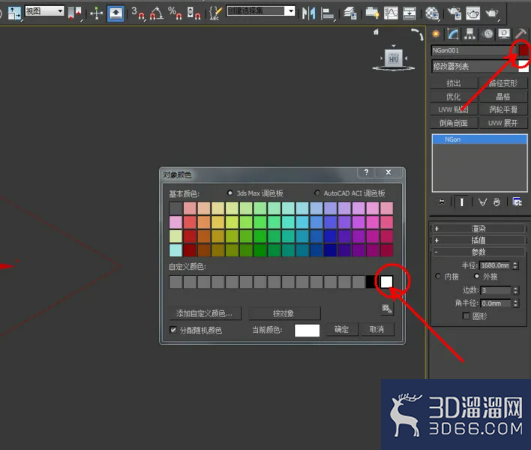Select the 外接 radio button
The height and width of the screenshot is (450, 531).
click(476, 276)
